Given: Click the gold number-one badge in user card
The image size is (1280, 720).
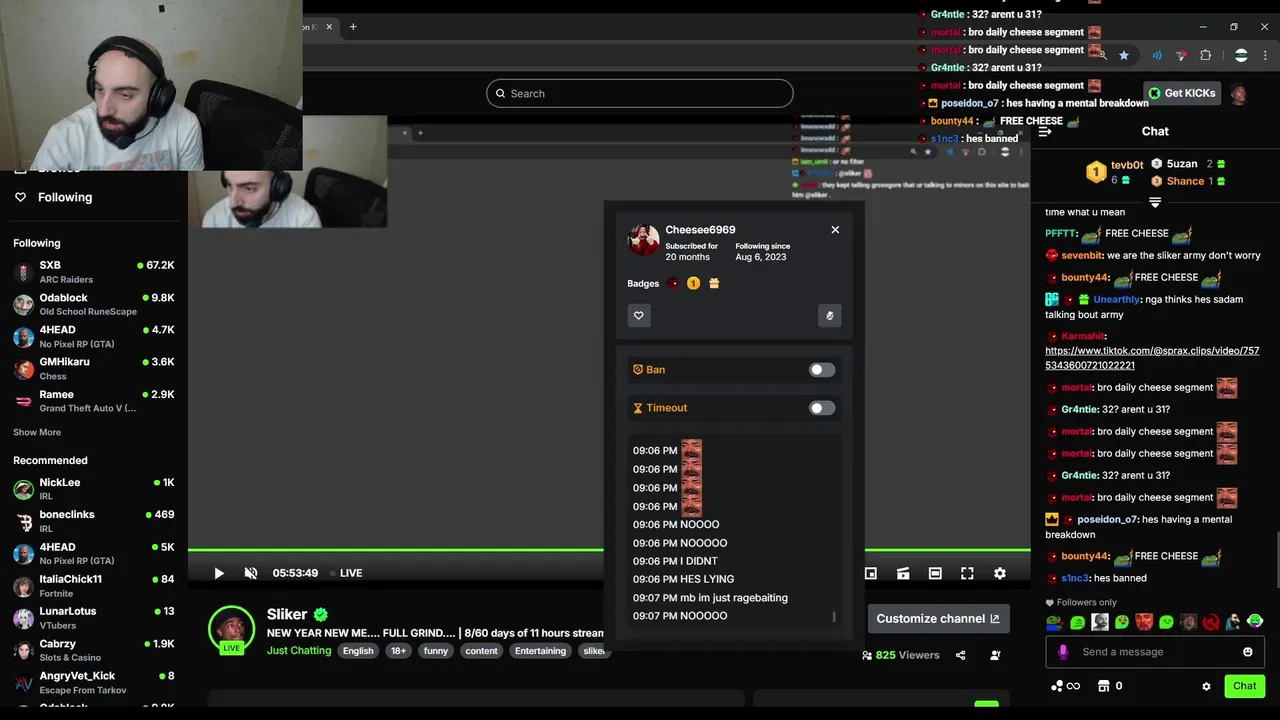Looking at the screenshot, I should pos(693,284).
